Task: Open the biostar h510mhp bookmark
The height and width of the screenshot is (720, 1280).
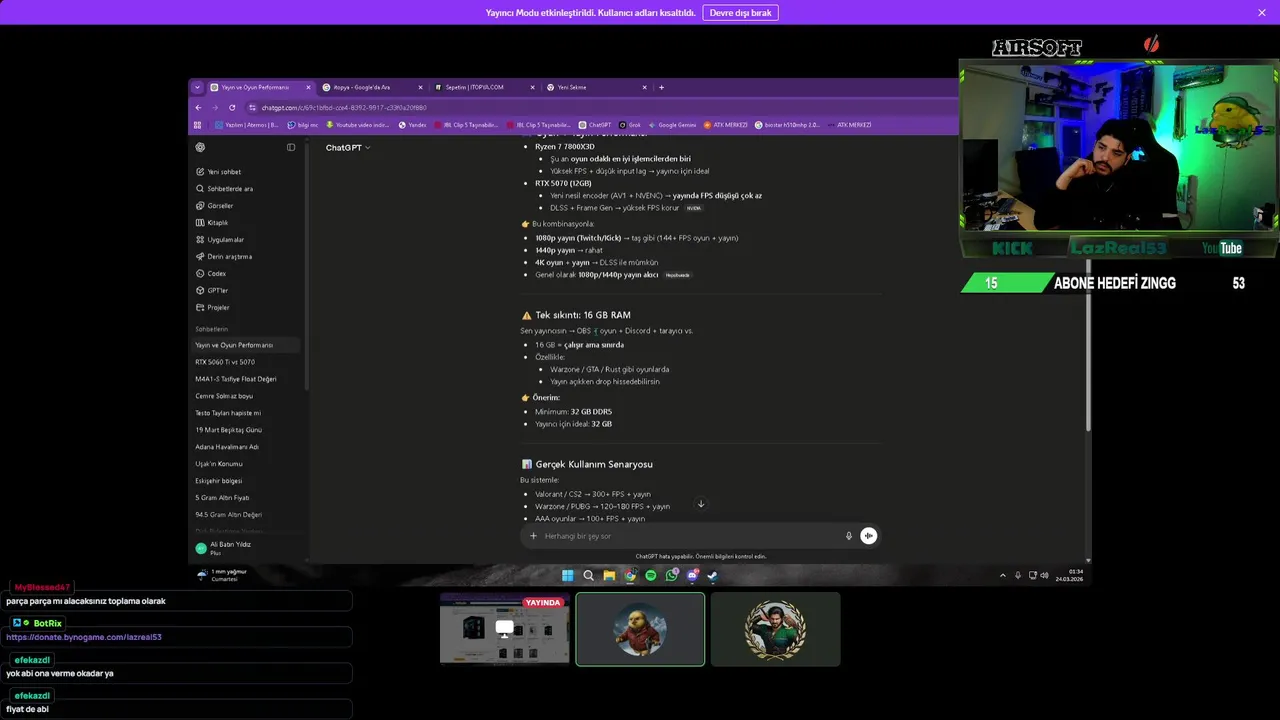Action: tap(787, 125)
